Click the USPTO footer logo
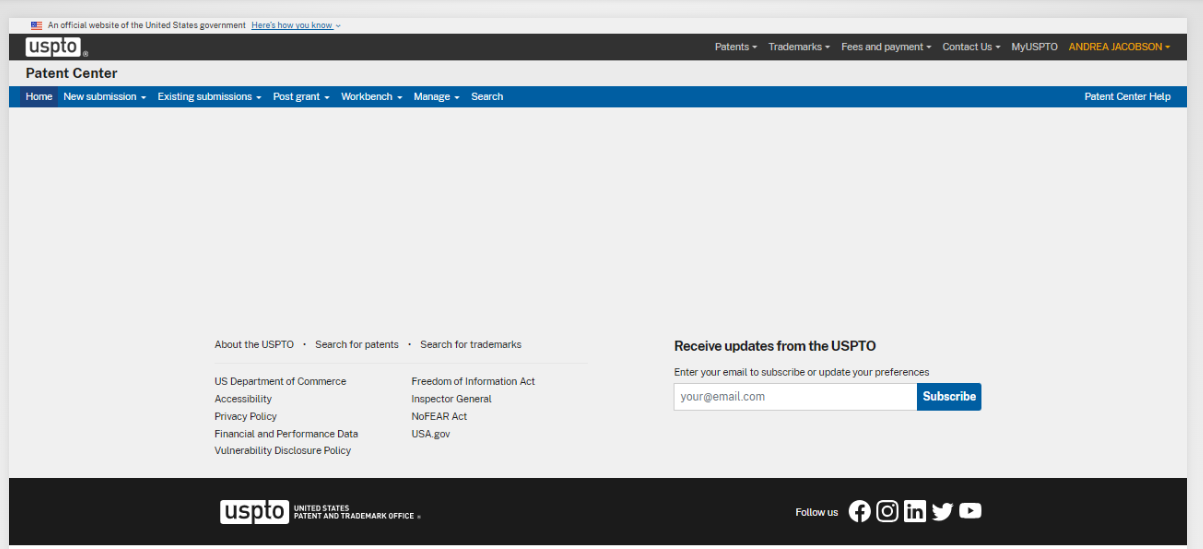This screenshot has width=1203, height=549. [x=320, y=512]
